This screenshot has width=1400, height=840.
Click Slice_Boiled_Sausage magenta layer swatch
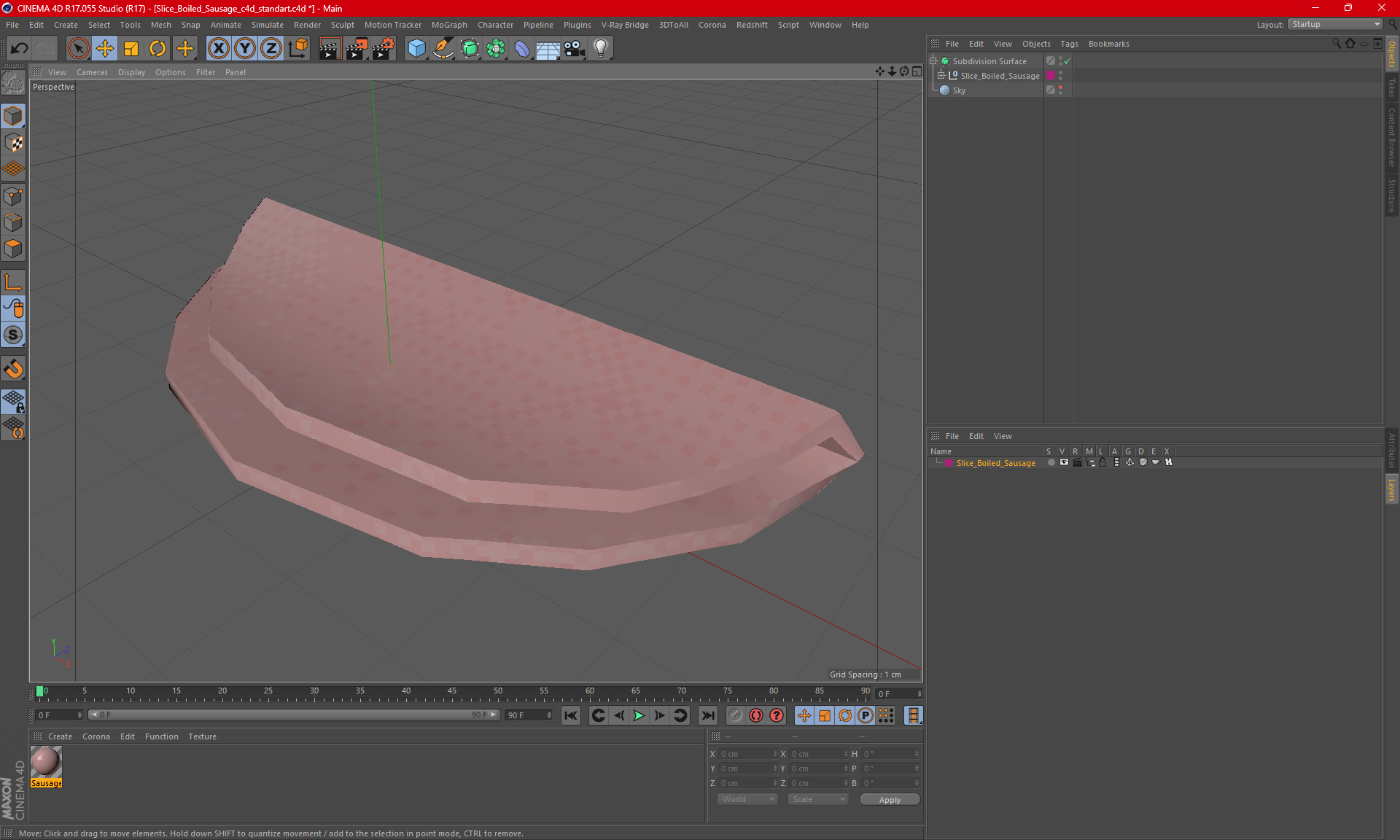[1051, 75]
